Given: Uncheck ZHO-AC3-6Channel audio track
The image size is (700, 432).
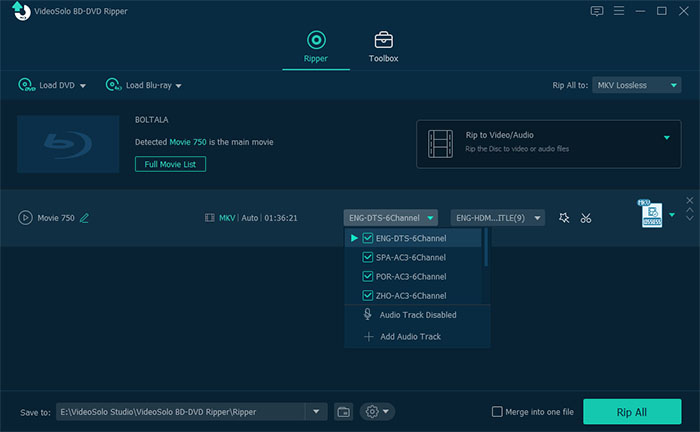Looking at the screenshot, I should tap(367, 296).
